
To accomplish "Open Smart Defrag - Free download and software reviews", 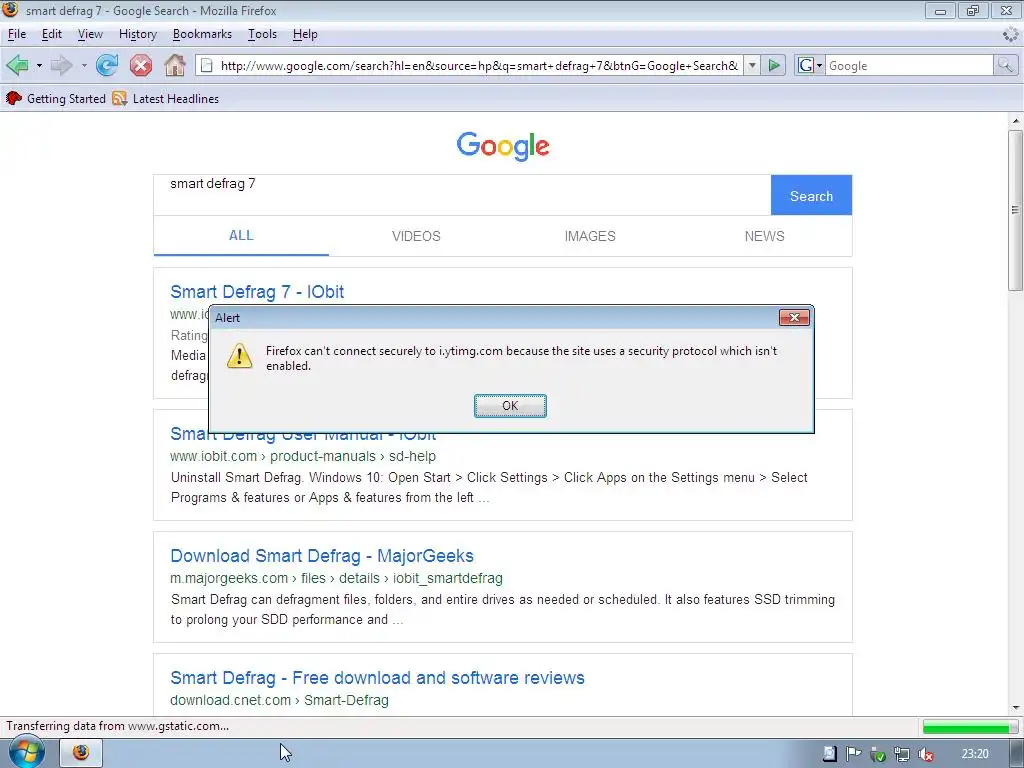I will pyautogui.click(x=377, y=678).
